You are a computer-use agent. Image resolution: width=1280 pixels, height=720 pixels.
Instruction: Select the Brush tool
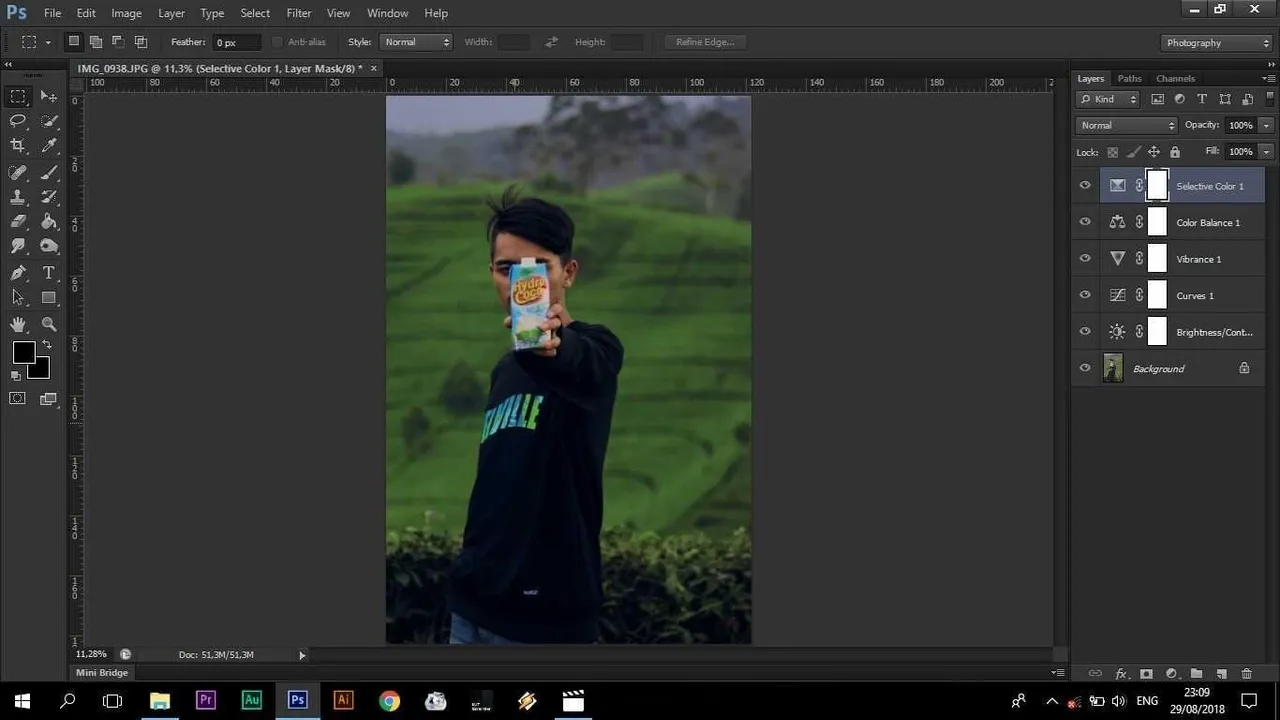pos(48,173)
